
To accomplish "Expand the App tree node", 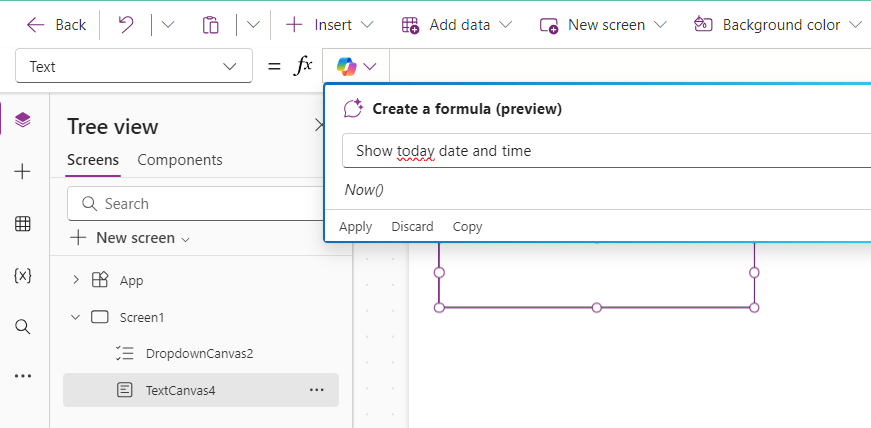I will click(x=76, y=280).
